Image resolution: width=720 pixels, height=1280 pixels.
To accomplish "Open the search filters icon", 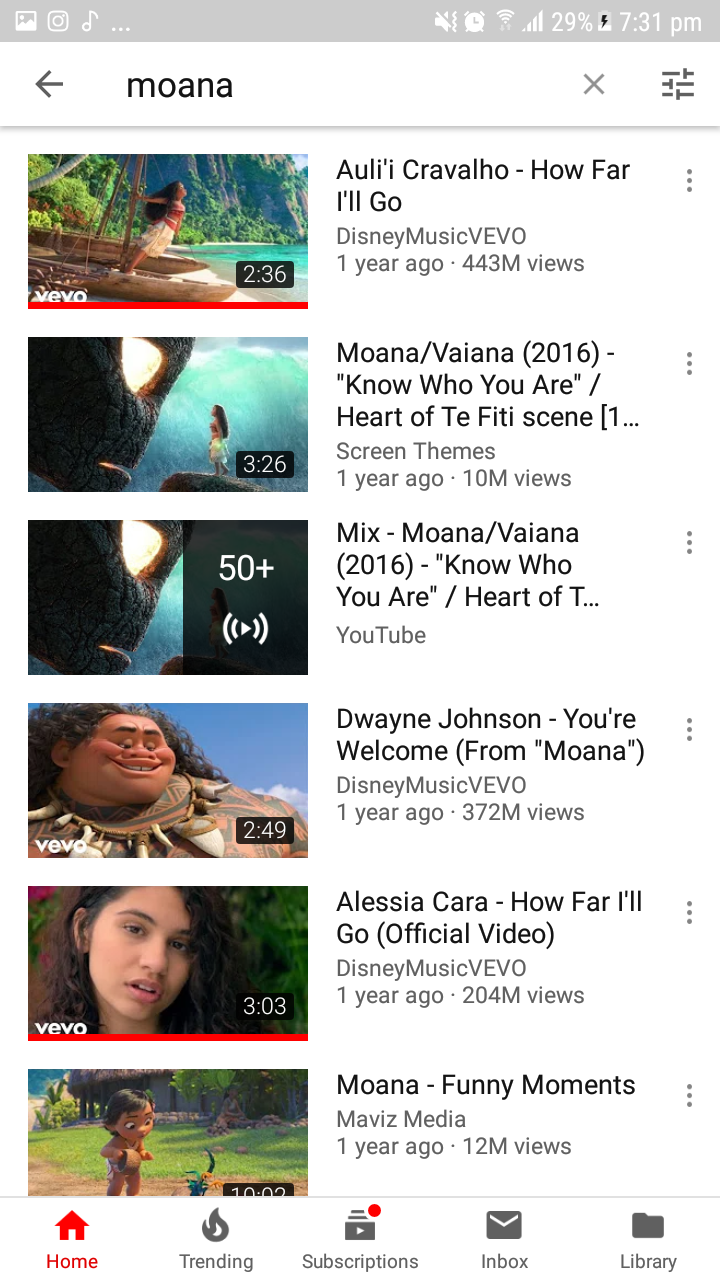I will tap(678, 85).
